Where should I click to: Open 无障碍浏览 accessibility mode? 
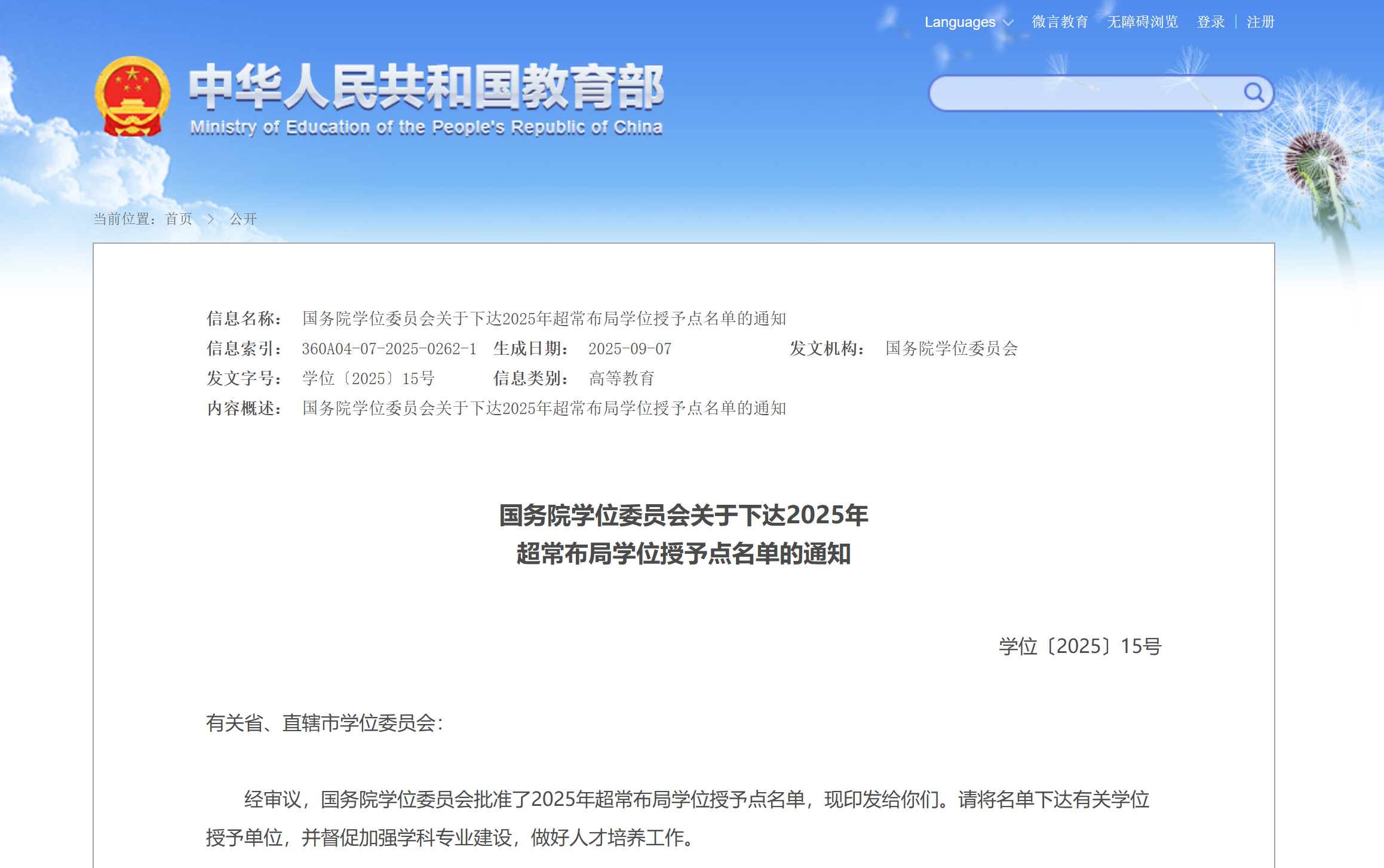(x=1142, y=22)
